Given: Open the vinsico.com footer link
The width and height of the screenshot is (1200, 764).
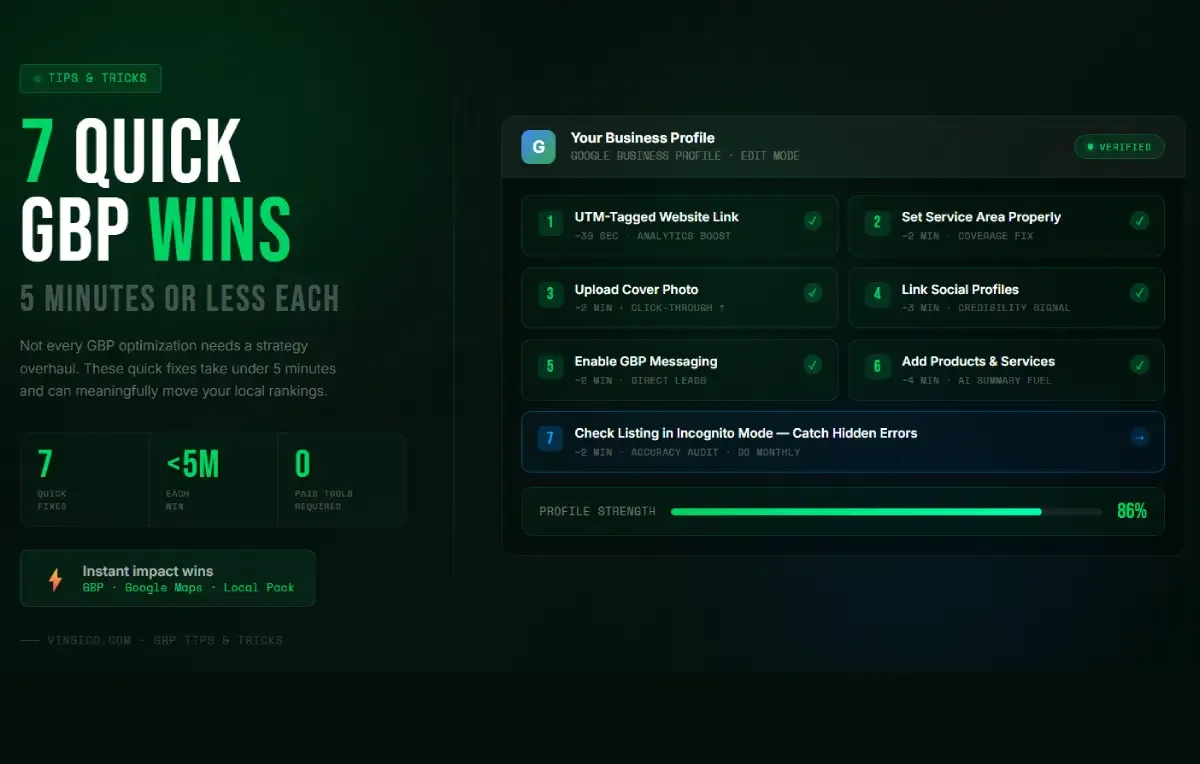Looking at the screenshot, I should coord(89,640).
